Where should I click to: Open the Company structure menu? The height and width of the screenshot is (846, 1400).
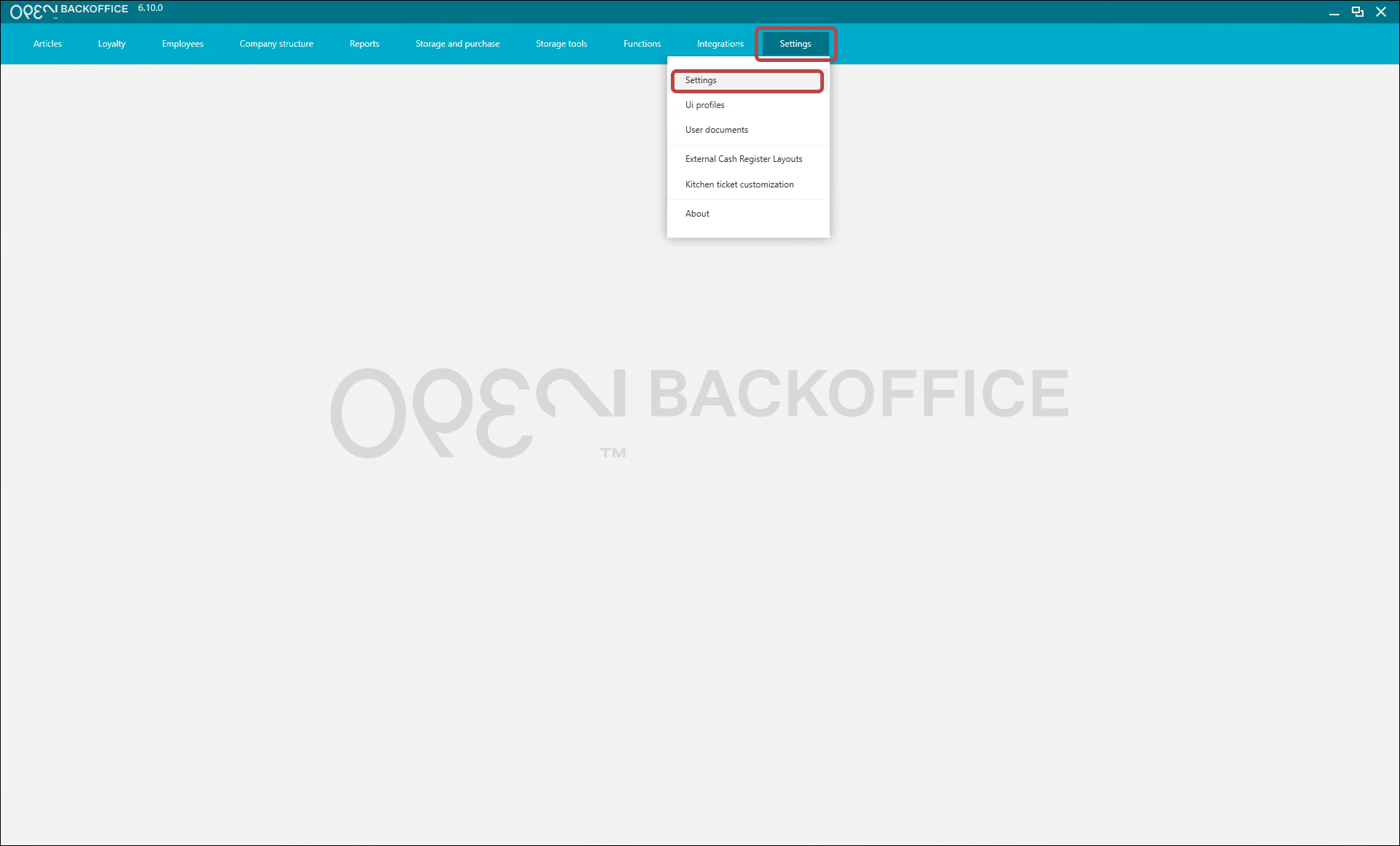pyautogui.click(x=276, y=44)
